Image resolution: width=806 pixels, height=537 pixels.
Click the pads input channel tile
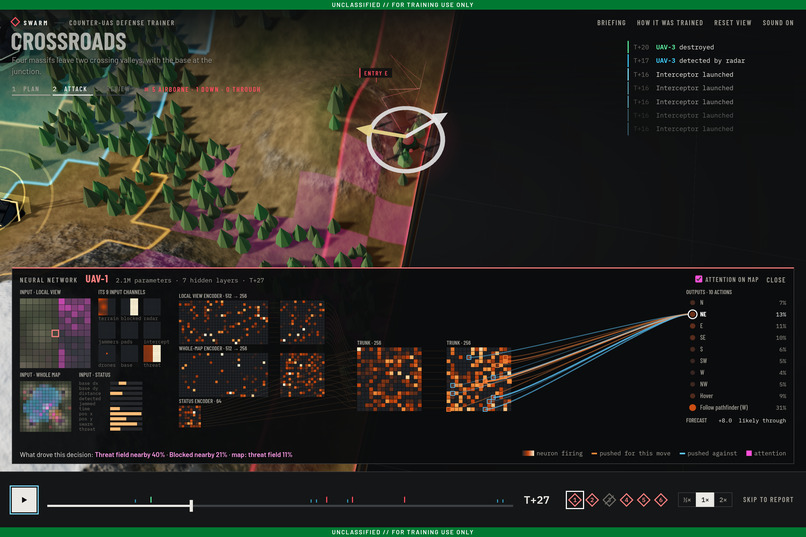pyautogui.click(x=130, y=330)
